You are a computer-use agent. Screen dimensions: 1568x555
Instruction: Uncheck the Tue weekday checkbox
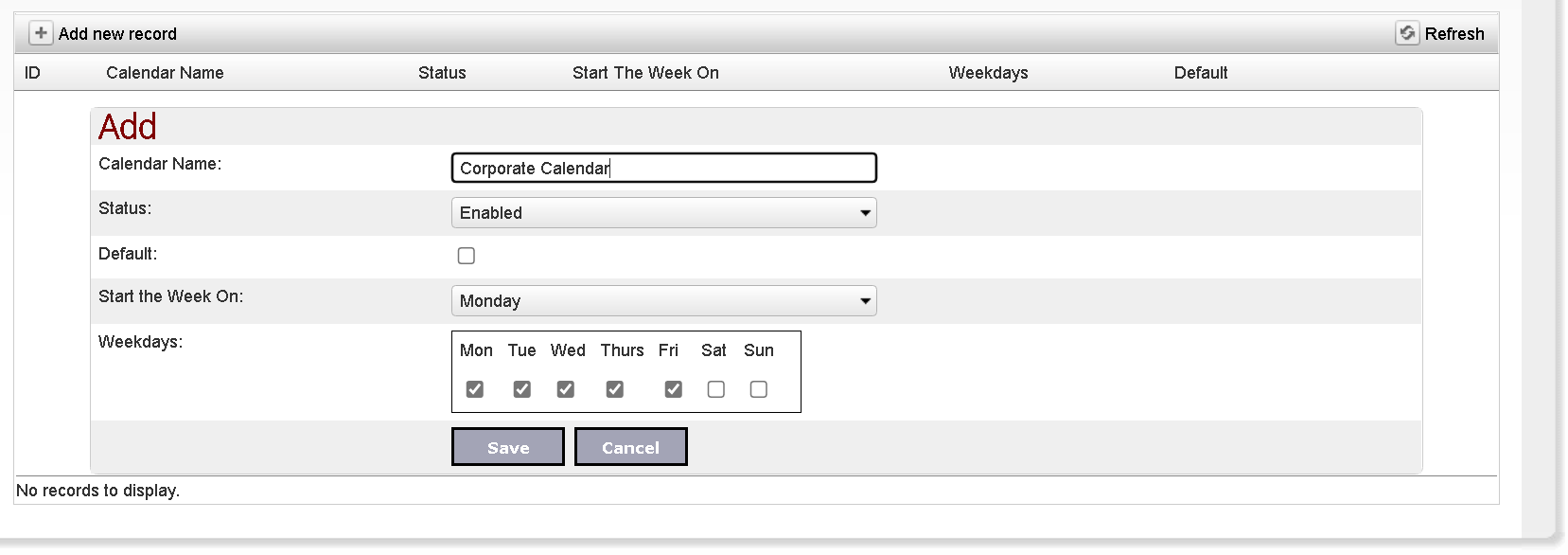521,389
